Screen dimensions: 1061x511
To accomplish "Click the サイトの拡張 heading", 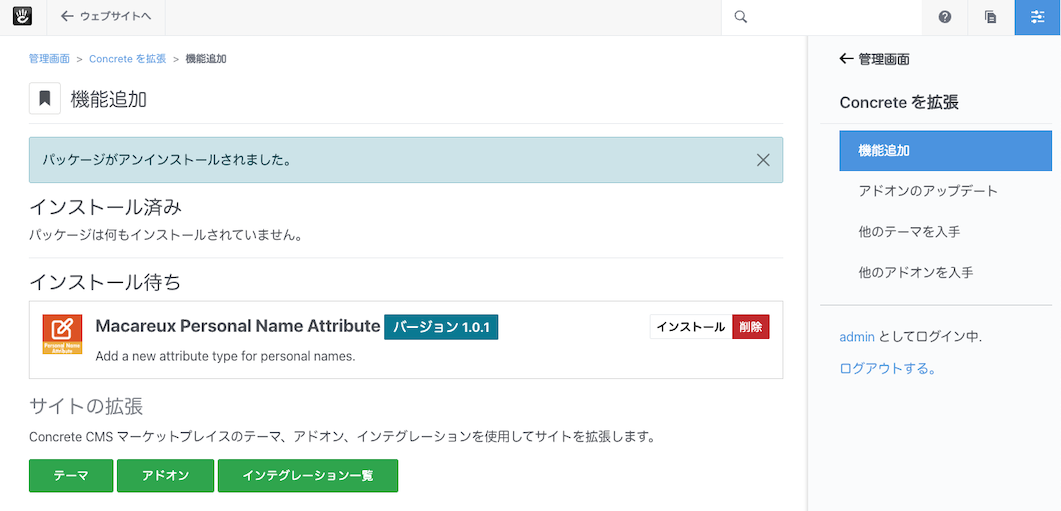I will (x=86, y=407).
